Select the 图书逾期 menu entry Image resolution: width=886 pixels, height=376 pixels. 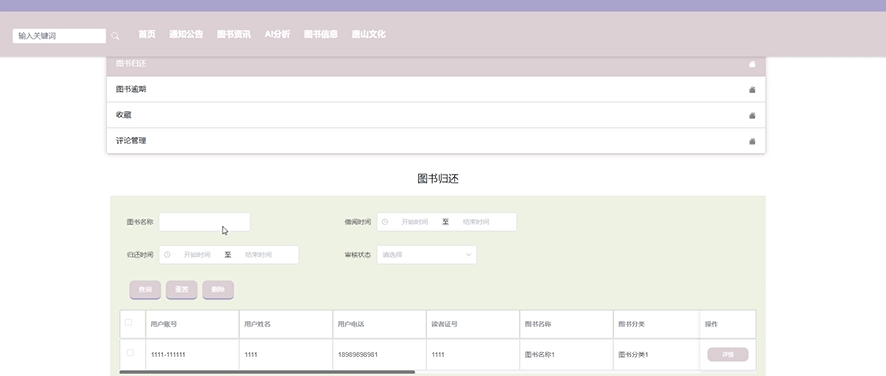[x=436, y=89]
